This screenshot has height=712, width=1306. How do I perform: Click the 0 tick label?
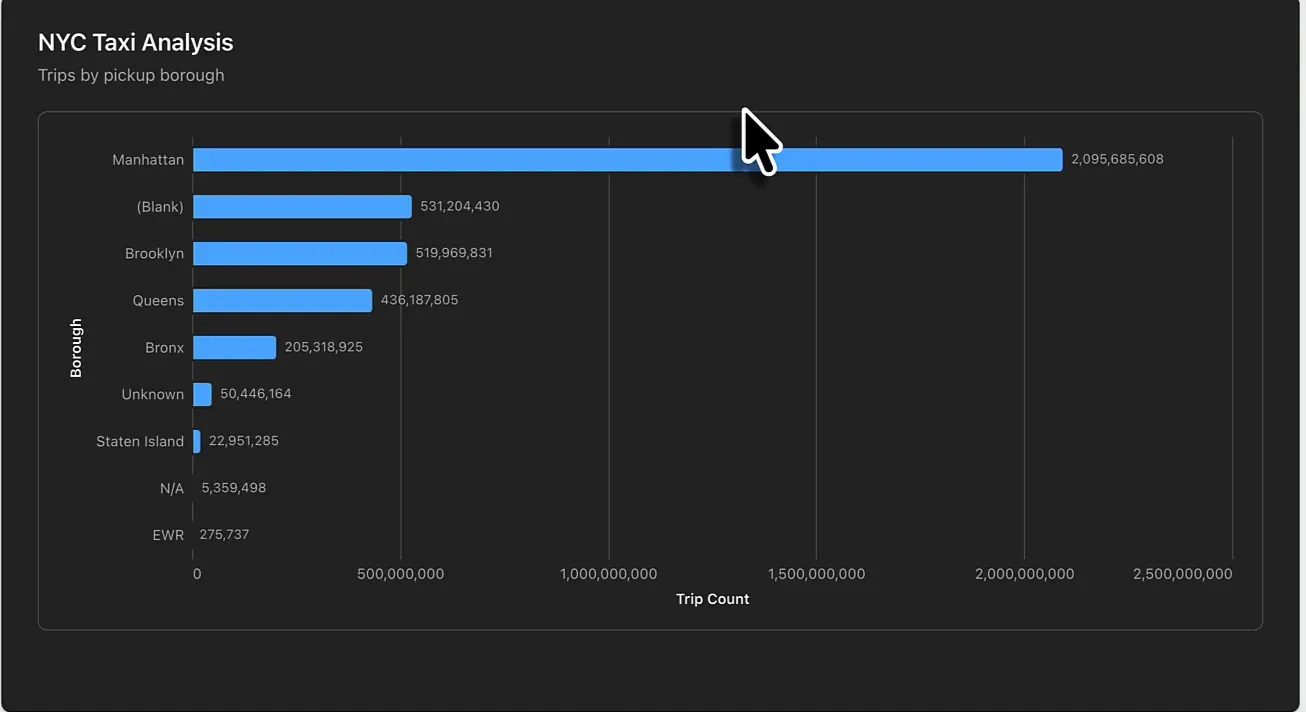(x=197, y=574)
